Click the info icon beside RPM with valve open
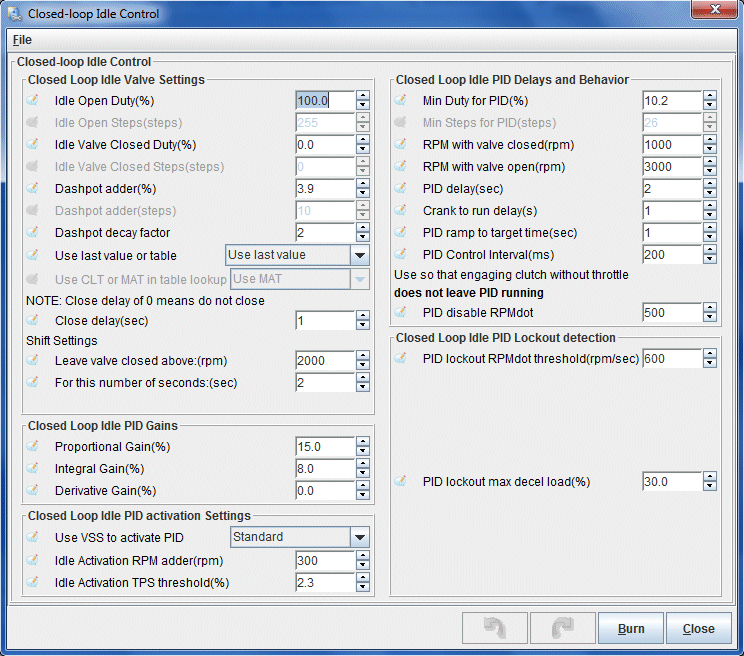Screen dimensions: 744x656 [400, 166]
